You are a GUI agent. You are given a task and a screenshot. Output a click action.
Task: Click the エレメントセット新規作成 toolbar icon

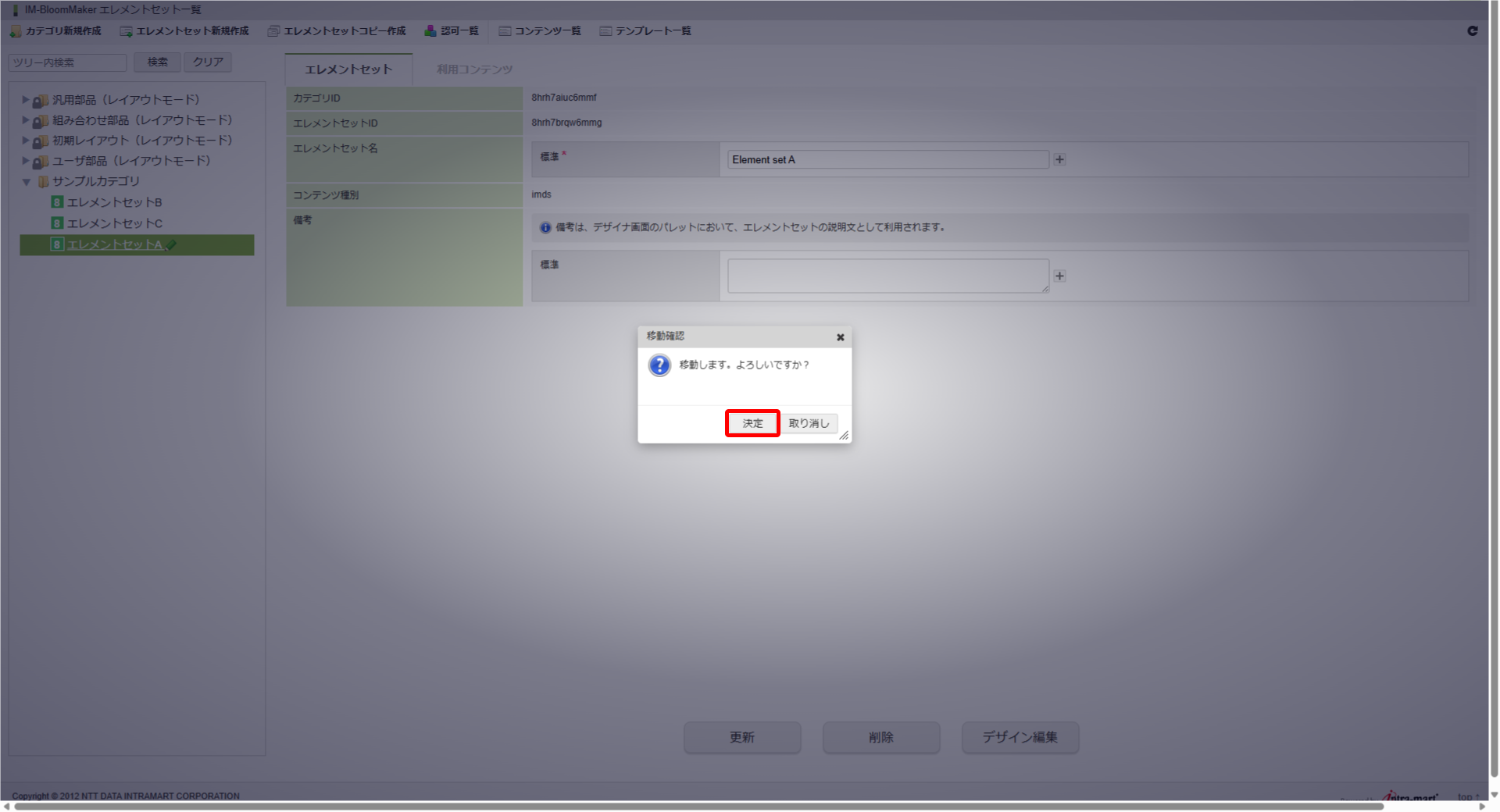(x=126, y=31)
